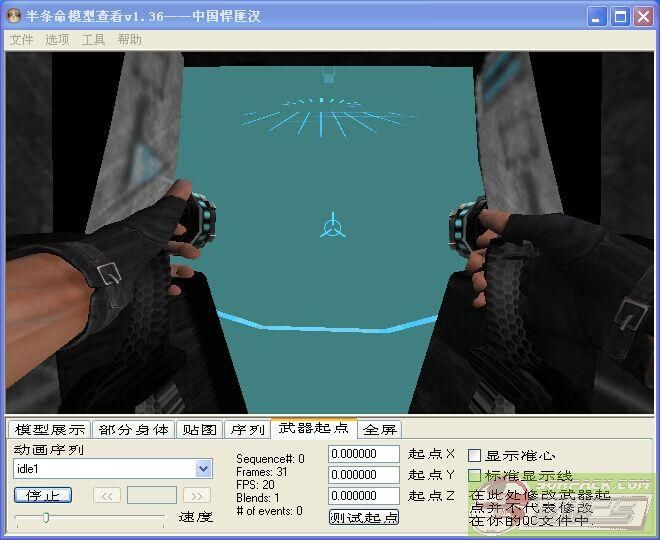Maximize the model viewer window
Viewport: 660px width, 540px height.
[620, 16]
